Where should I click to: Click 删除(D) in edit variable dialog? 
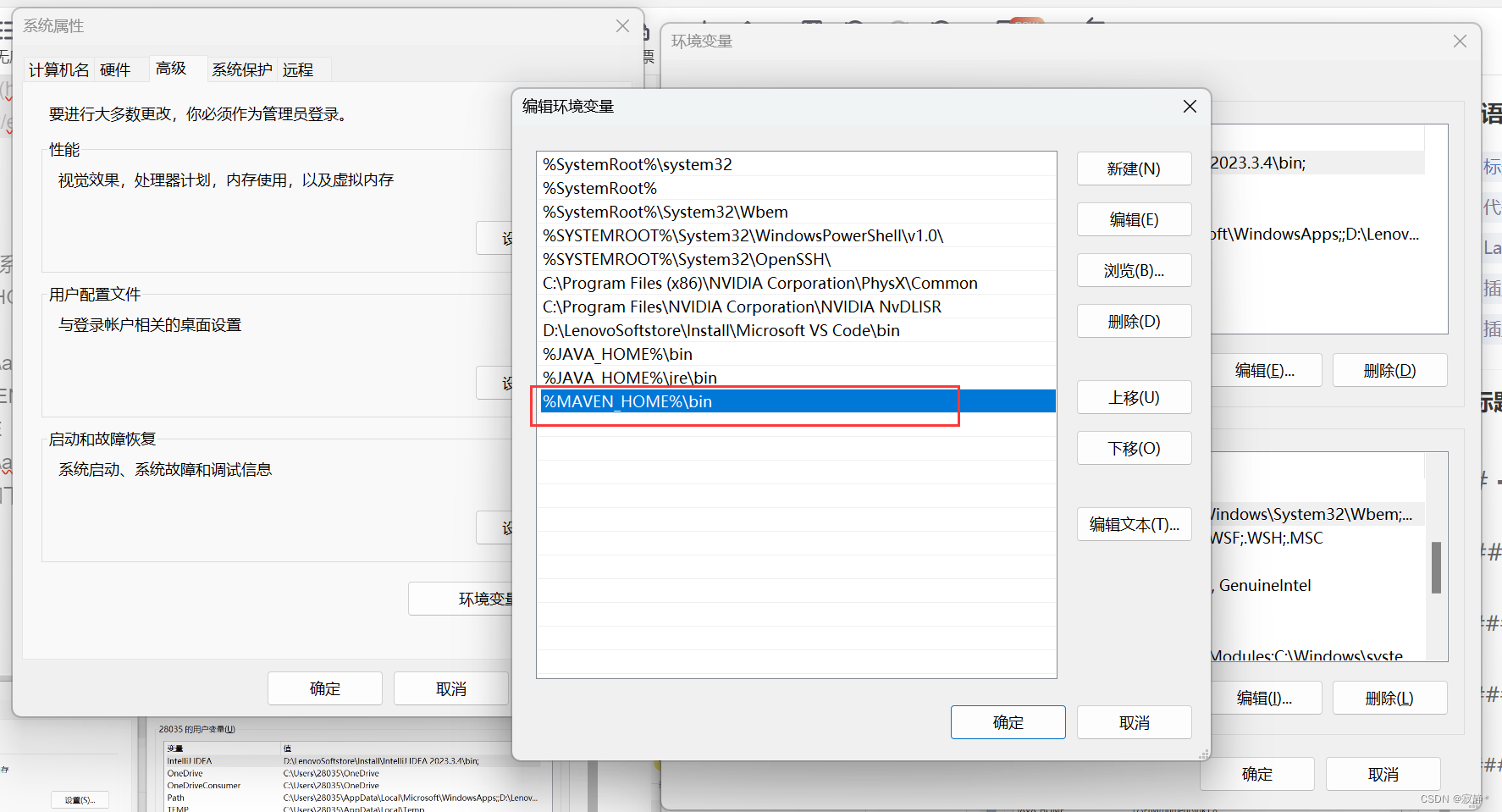[x=1134, y=321]
